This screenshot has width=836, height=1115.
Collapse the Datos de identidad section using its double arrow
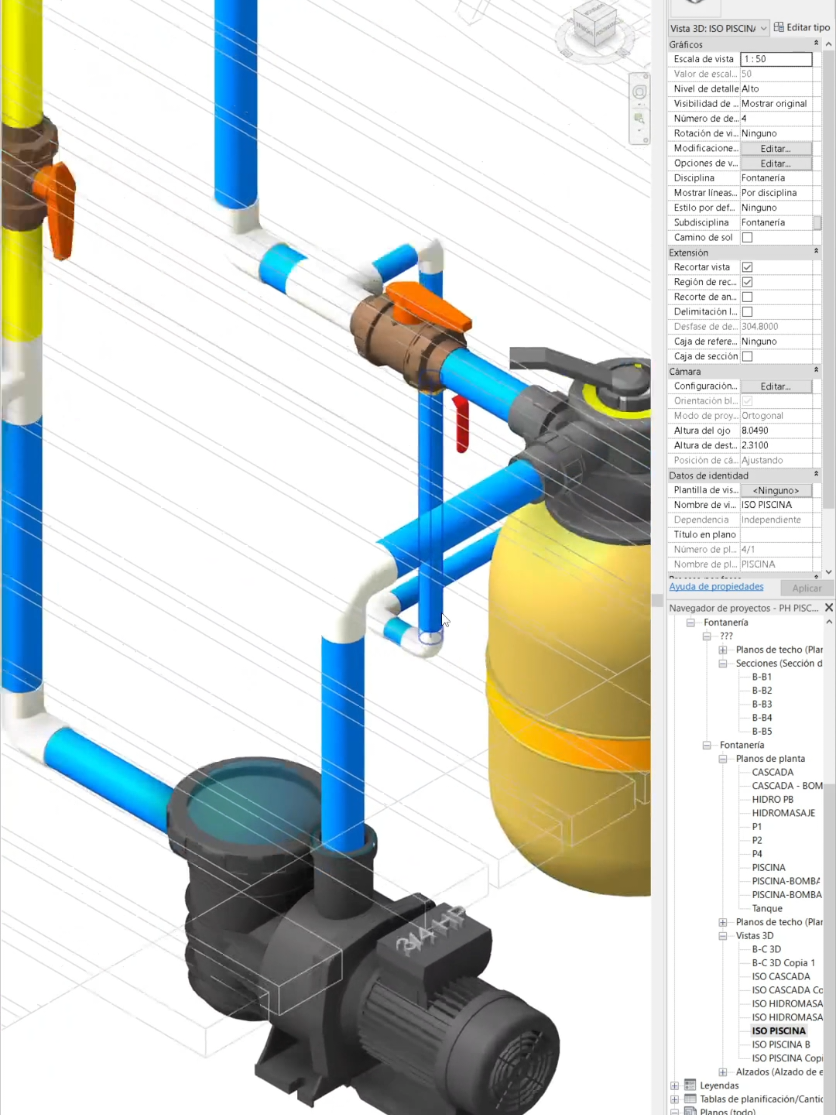click(815, 475)
